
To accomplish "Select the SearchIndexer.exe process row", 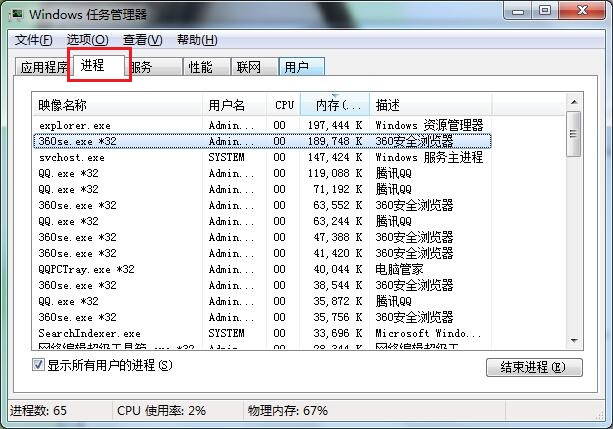I will [262, 334].
